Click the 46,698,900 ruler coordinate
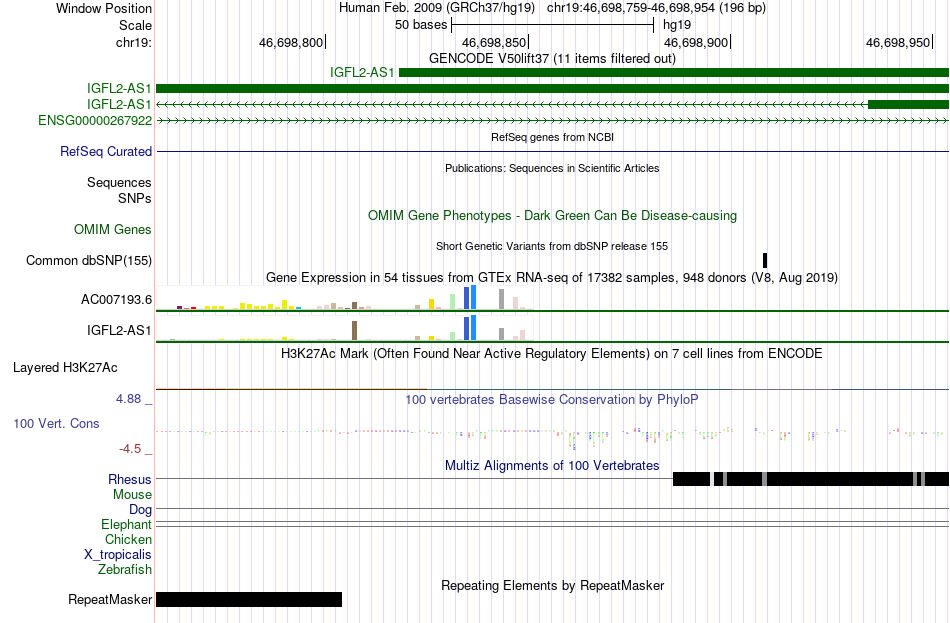The height and width of the screenshot is (623, 950). pos(696,42)
